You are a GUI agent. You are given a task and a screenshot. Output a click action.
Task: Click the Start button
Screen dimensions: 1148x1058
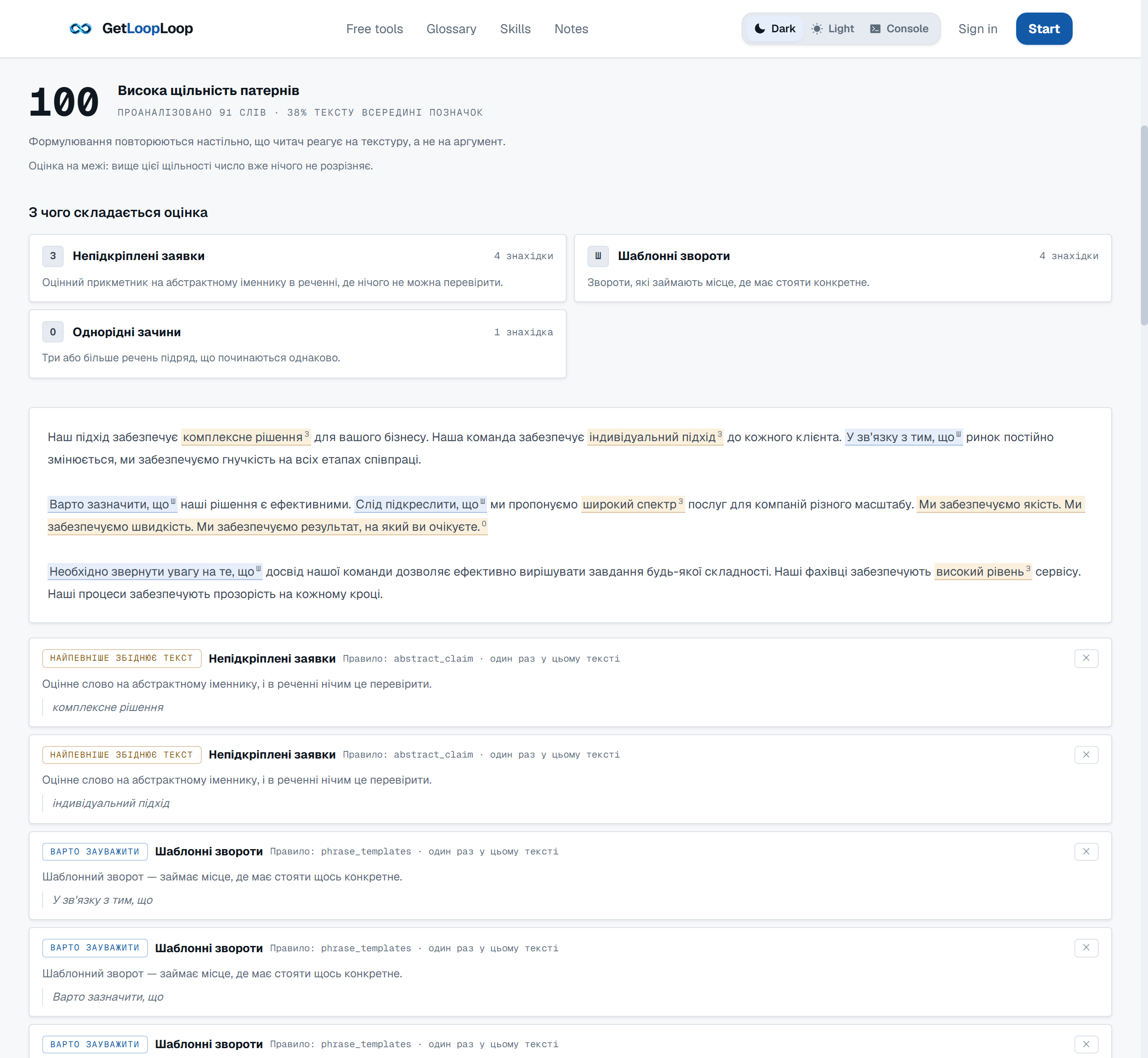pos(1044,29)
